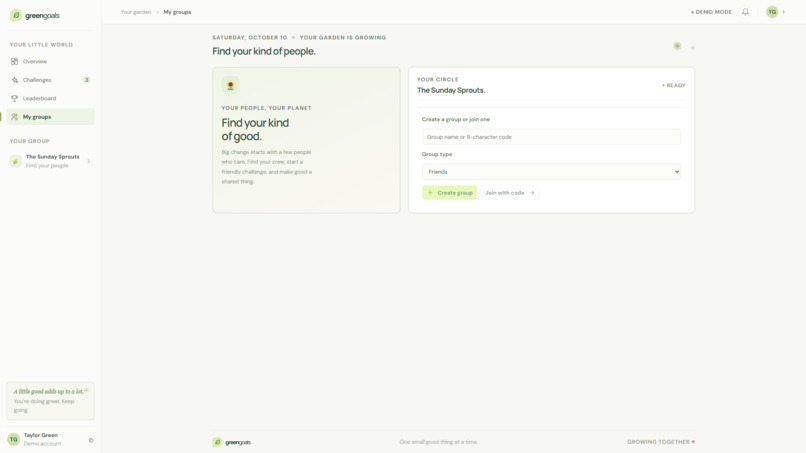
Task: Click the small icon beside Demo account
Action: pyautogui.click(x=91, y=440)
